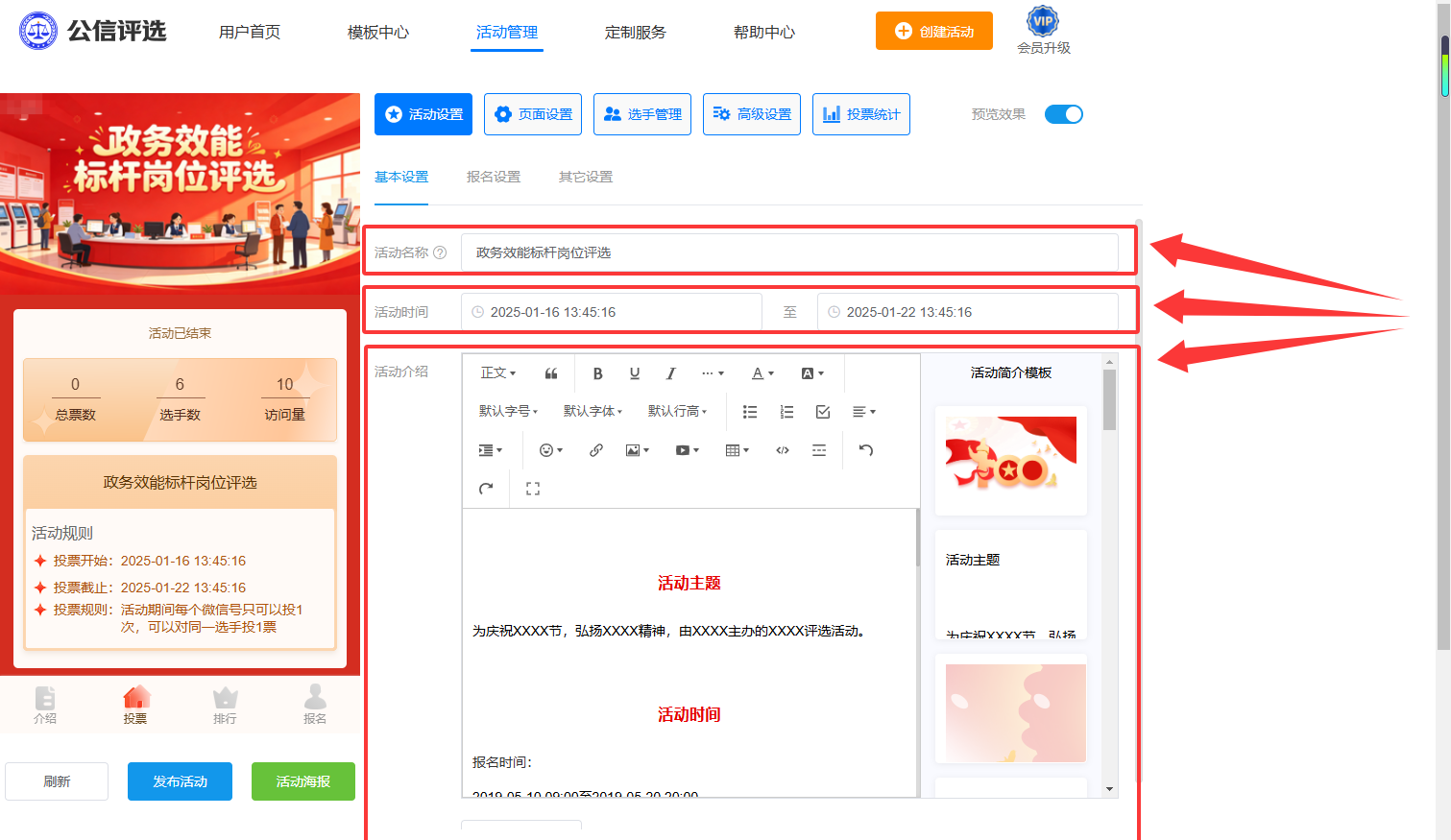Click the 发布活动 button
This screenshot has width=1451, height=840.
[181, 781]
